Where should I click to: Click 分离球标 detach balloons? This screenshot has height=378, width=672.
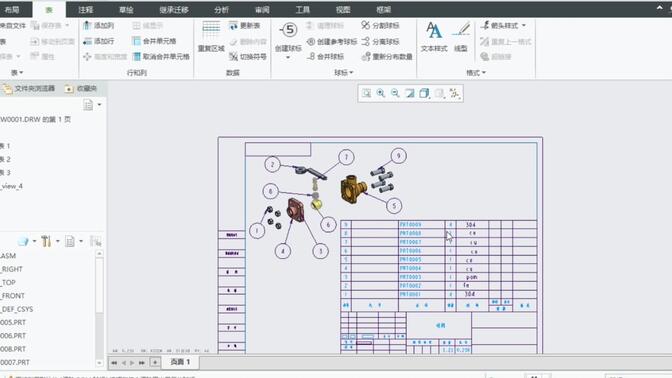380,42
